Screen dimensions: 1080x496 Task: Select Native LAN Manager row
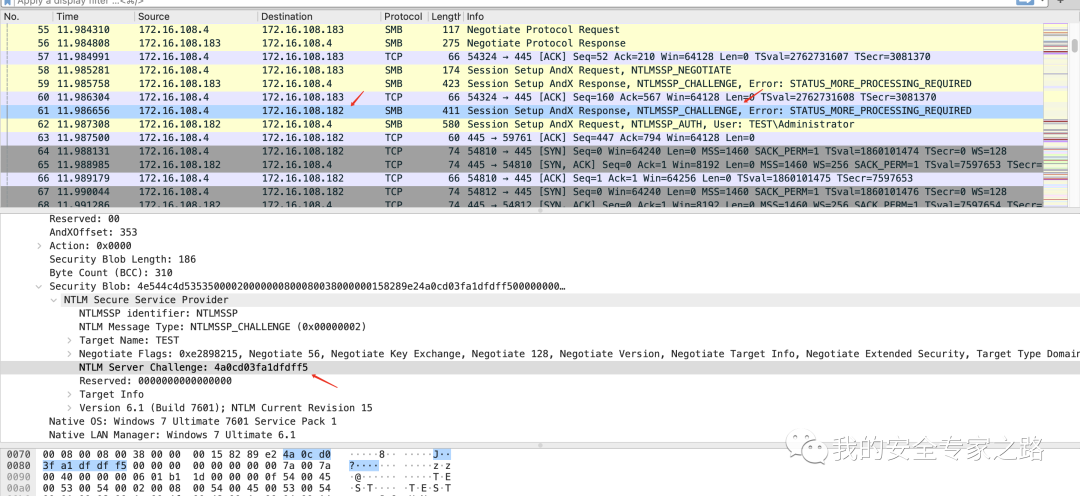tap(172, 435)
